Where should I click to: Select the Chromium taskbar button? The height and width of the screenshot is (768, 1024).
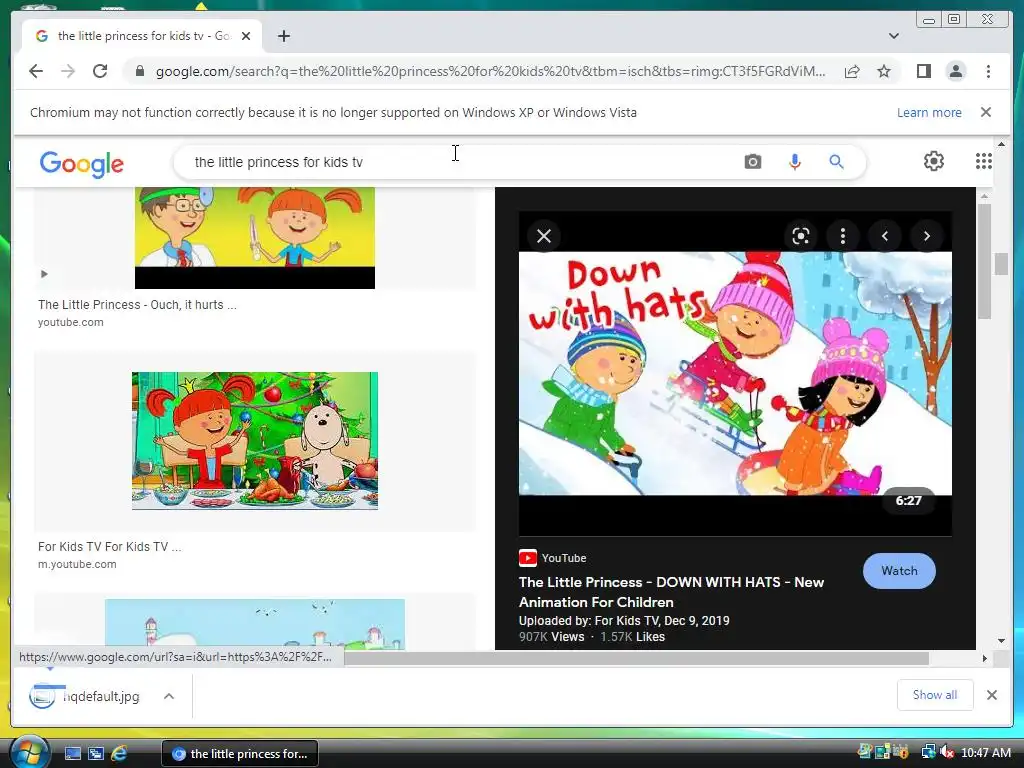tap(240, 754)
